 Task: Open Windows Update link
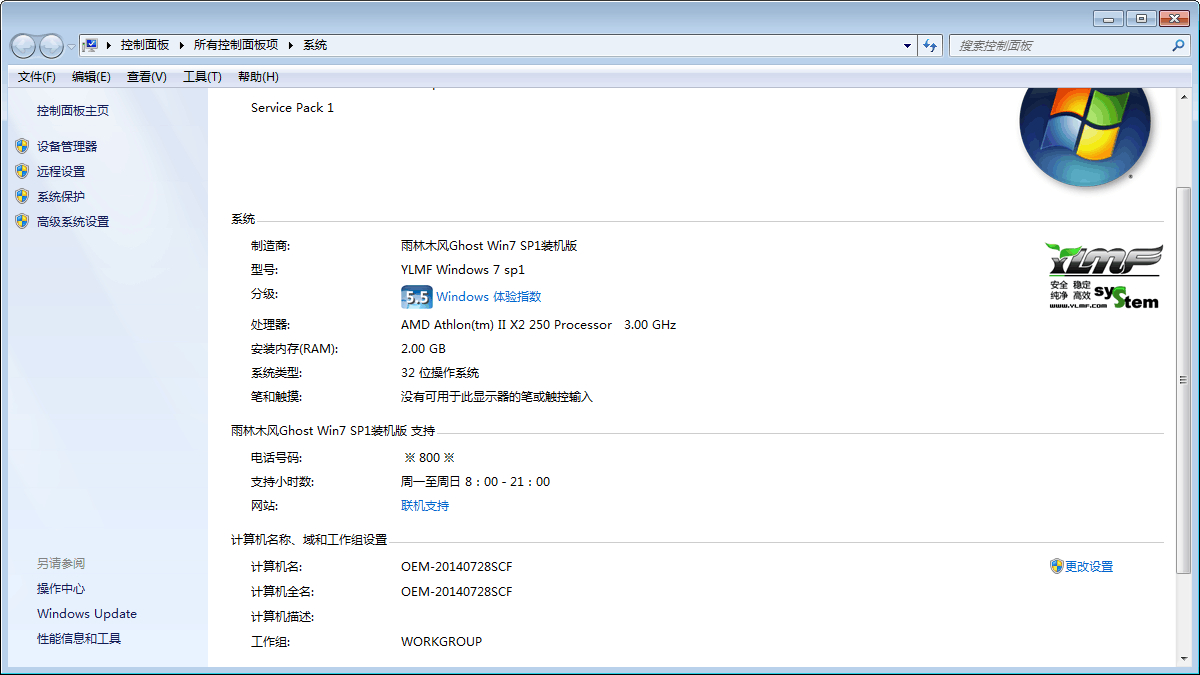(x=87, y=614)
